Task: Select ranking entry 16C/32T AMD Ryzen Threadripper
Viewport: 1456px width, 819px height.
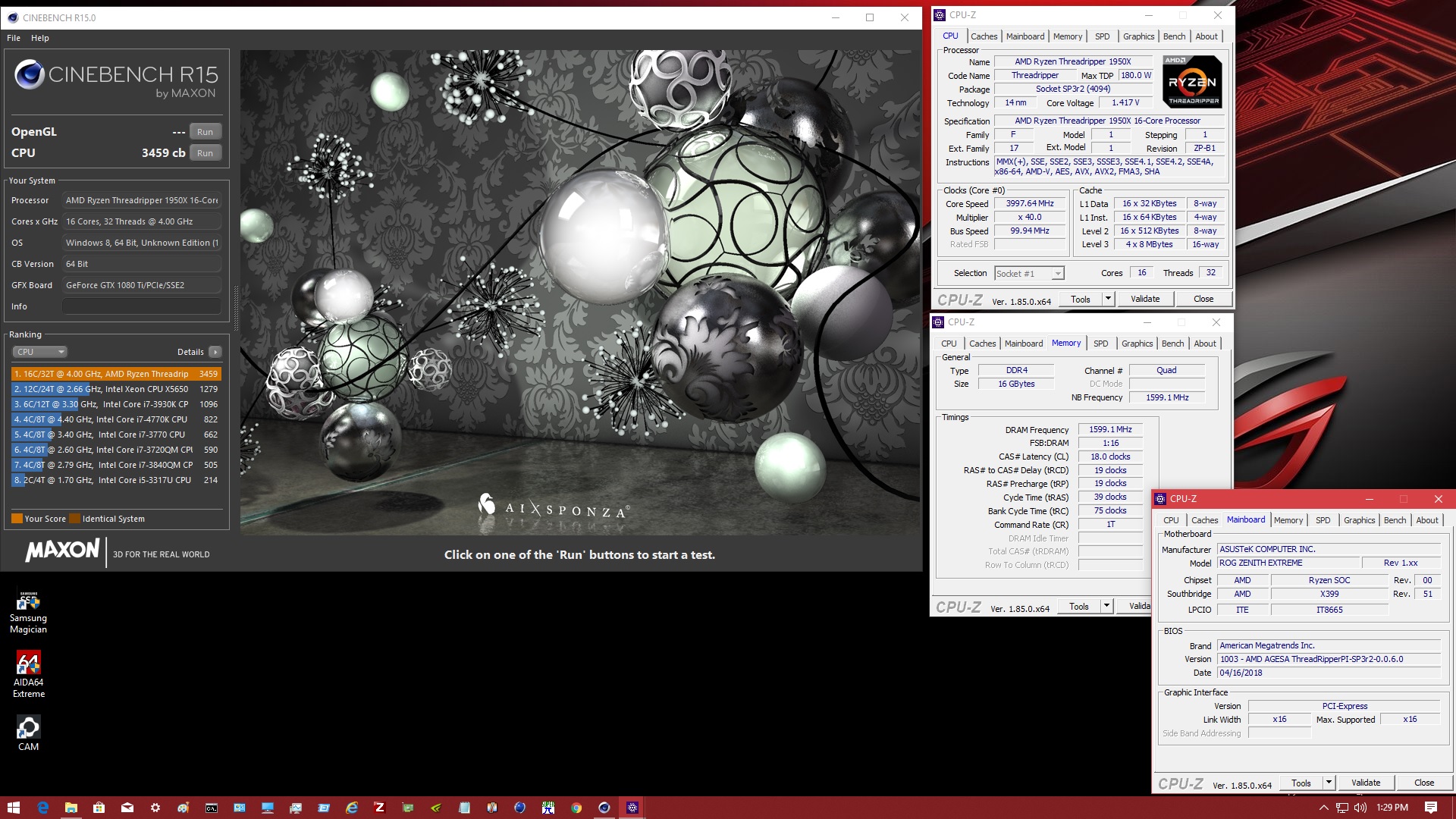Action: [116, 374]
